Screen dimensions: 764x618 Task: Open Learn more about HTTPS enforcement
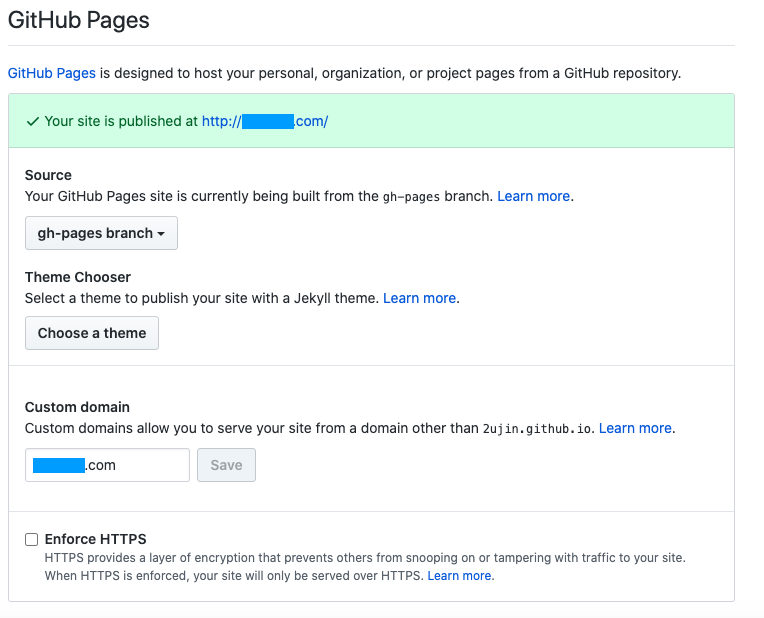click(460, 576)
